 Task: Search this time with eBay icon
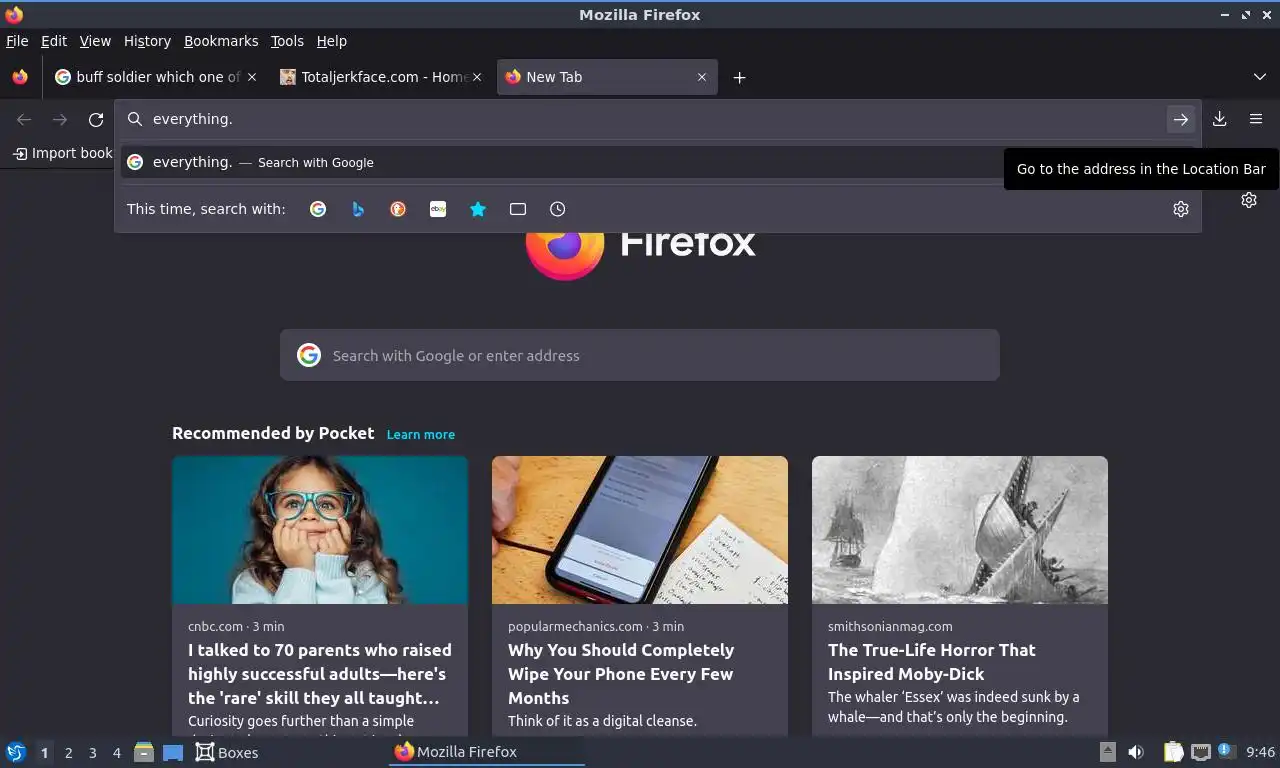[438, 209]
